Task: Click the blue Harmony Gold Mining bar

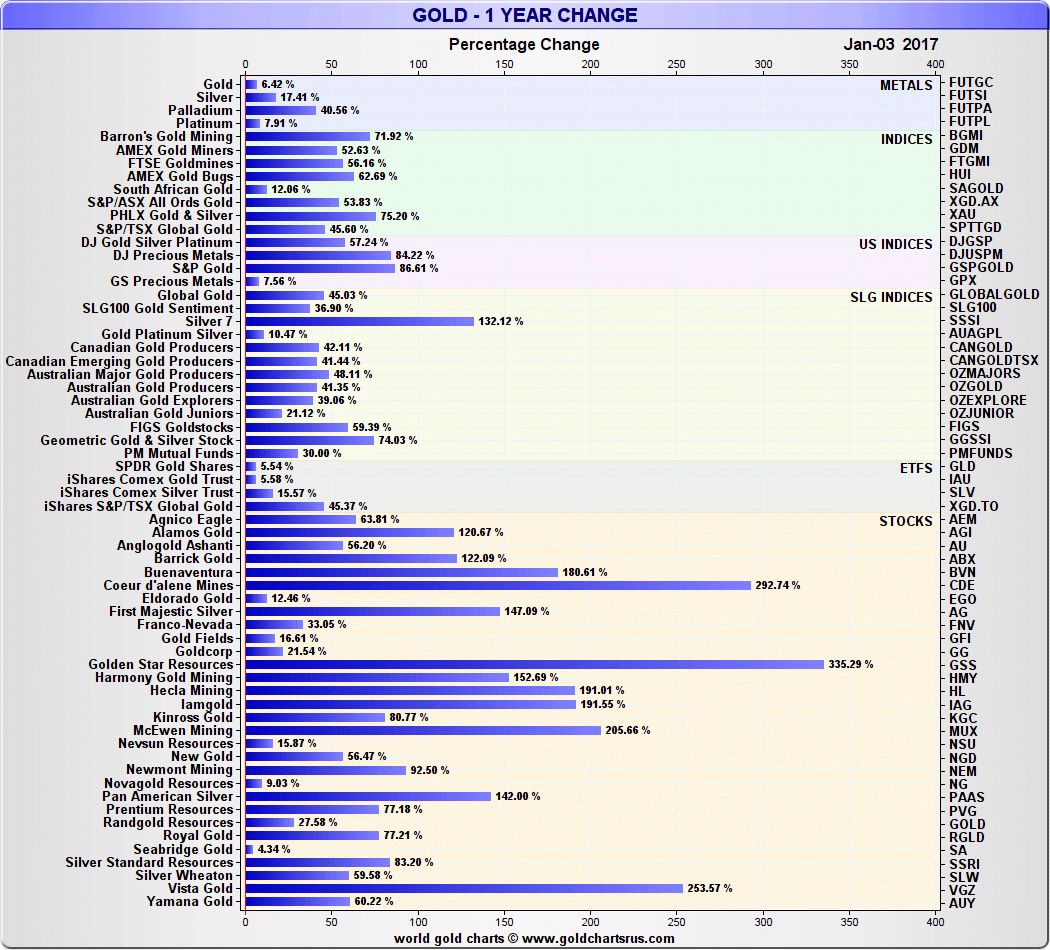Action: point(377,678)
